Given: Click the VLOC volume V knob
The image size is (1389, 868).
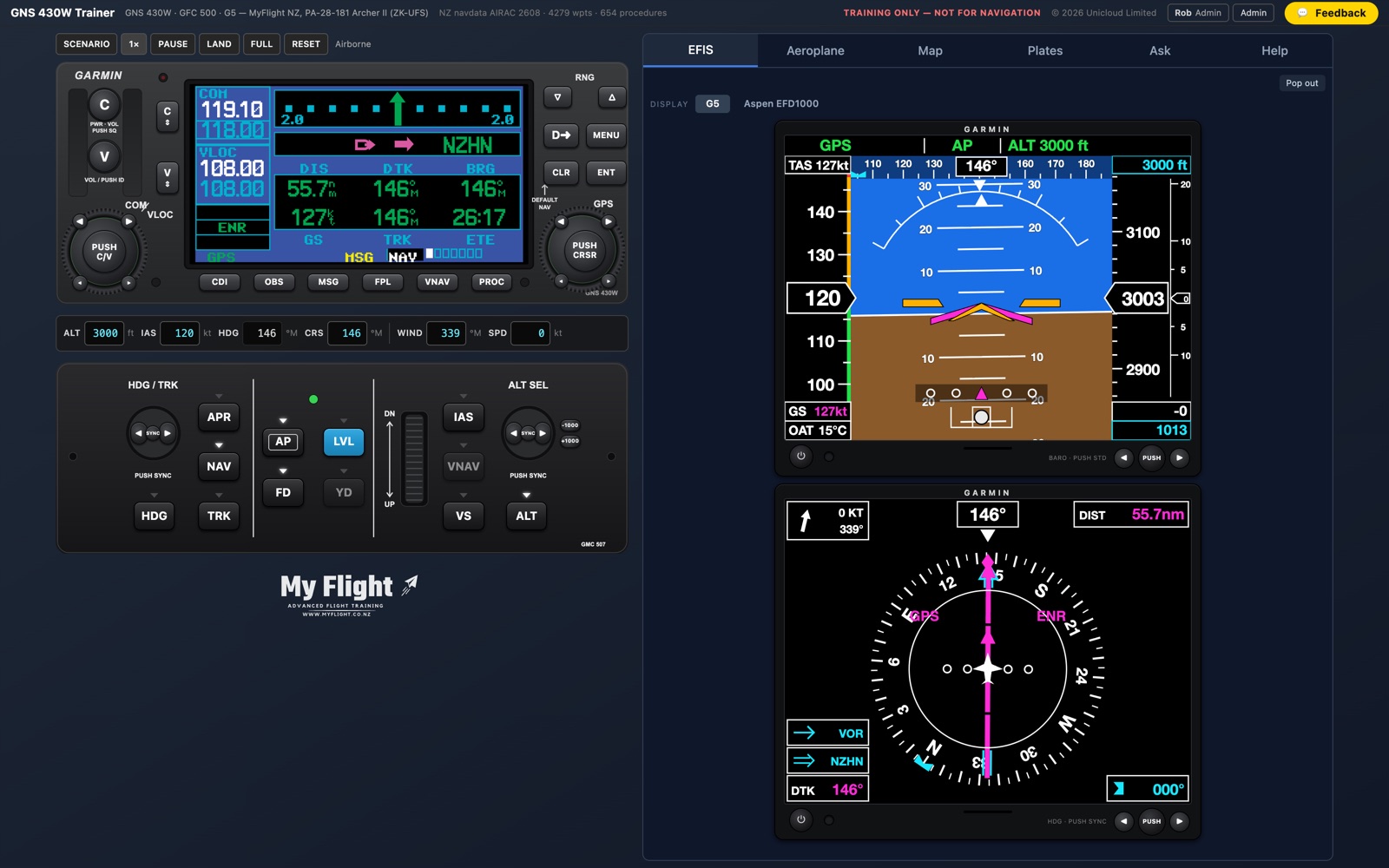Looking at the screenshot, I should click(104, 157).
